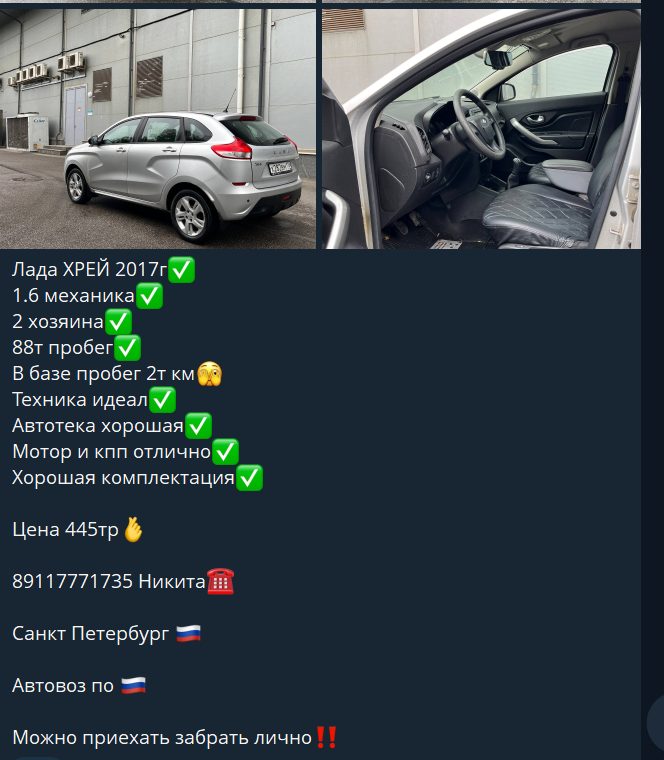Image resolution: width=664 pixels, height=760 pixels.
Task: Click the Russian flag after Автовоз по
Action: [133, 685]
